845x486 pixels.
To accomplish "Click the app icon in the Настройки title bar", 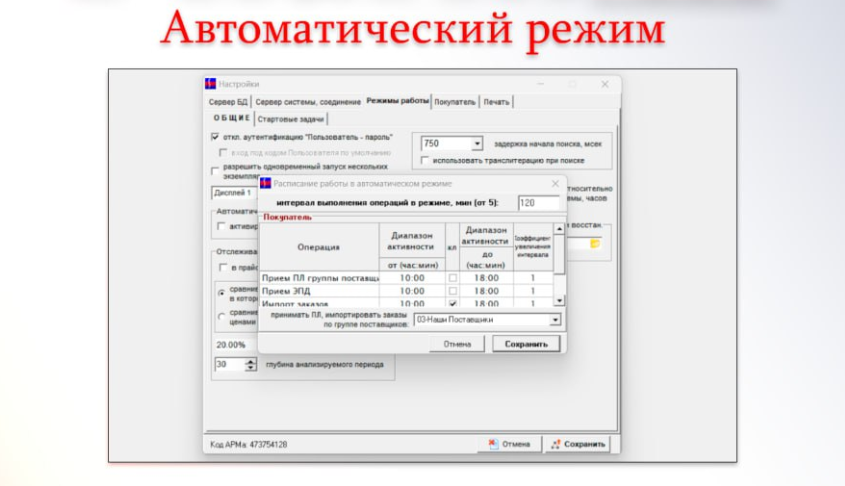I will coord(210,84).
